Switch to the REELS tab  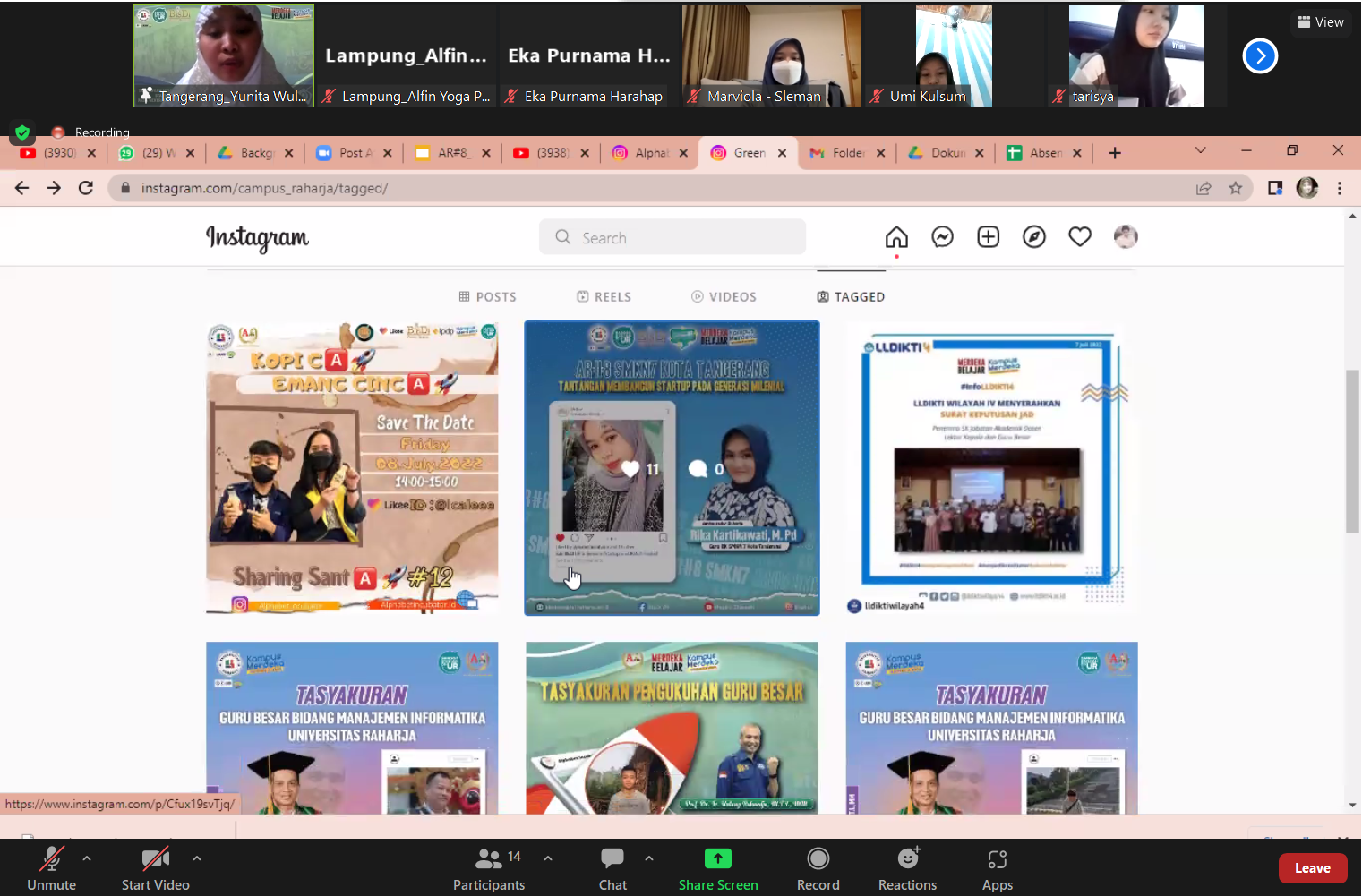(604, 297)
